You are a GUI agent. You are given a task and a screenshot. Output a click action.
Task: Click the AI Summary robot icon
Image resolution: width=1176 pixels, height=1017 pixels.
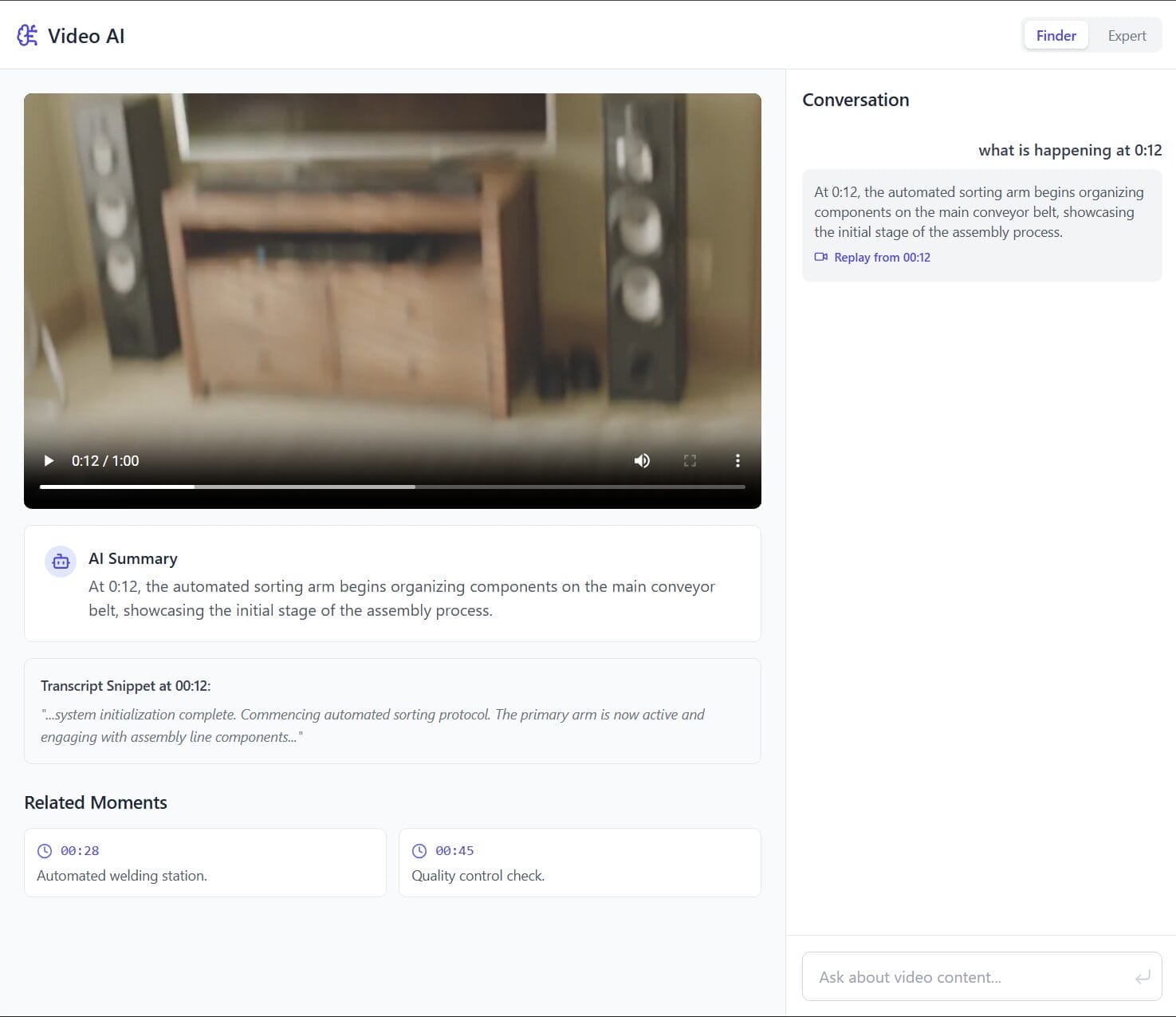click(60, 561)
